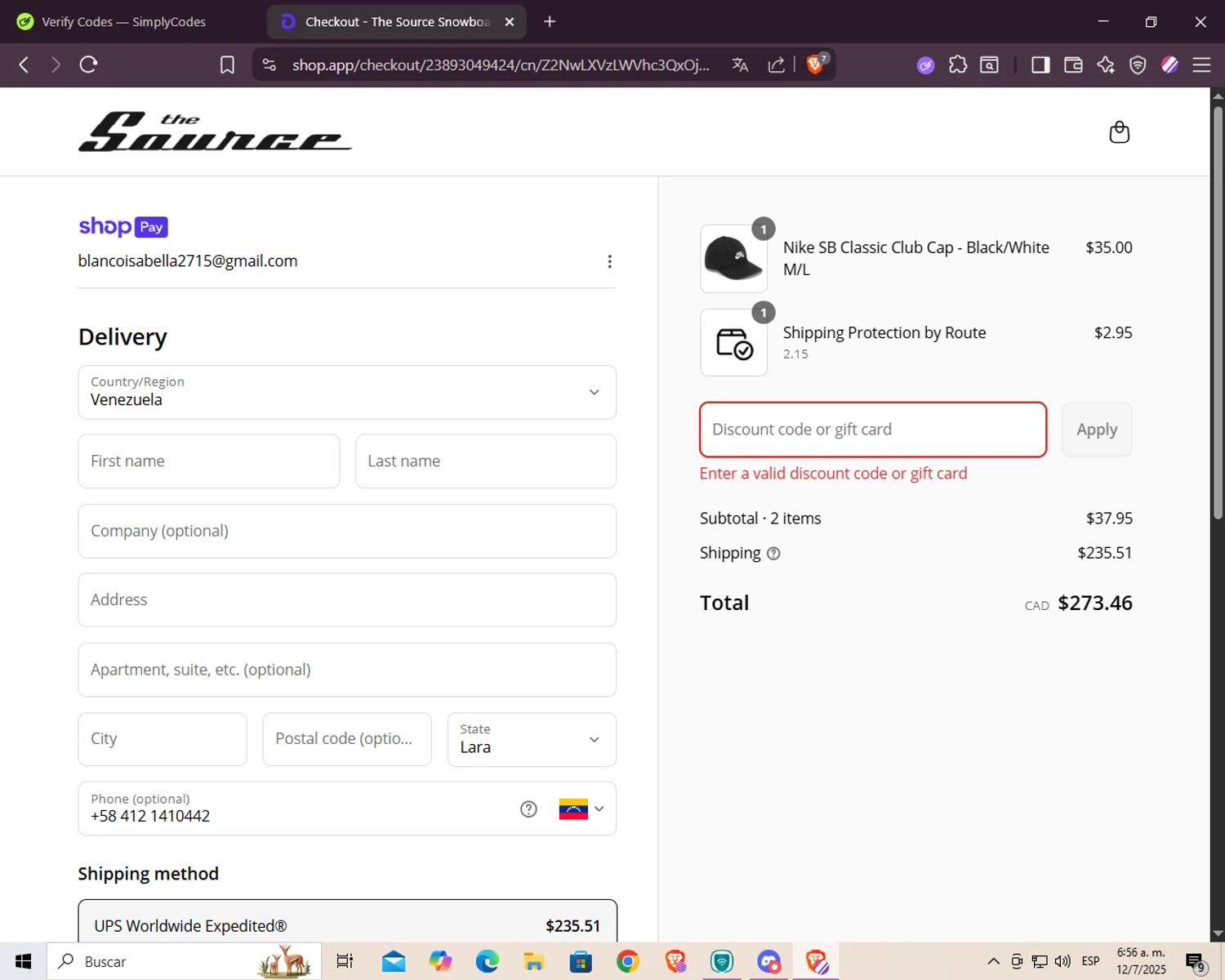Open the shopping bag cart icon
The height and width of the screenshot is (980, 1225).
point(1119,132)
